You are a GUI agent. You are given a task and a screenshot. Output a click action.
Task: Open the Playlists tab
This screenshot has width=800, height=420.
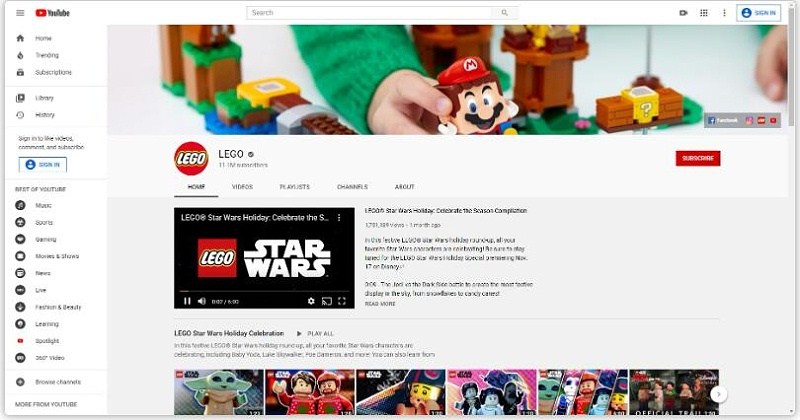click(x=294, y=187)
